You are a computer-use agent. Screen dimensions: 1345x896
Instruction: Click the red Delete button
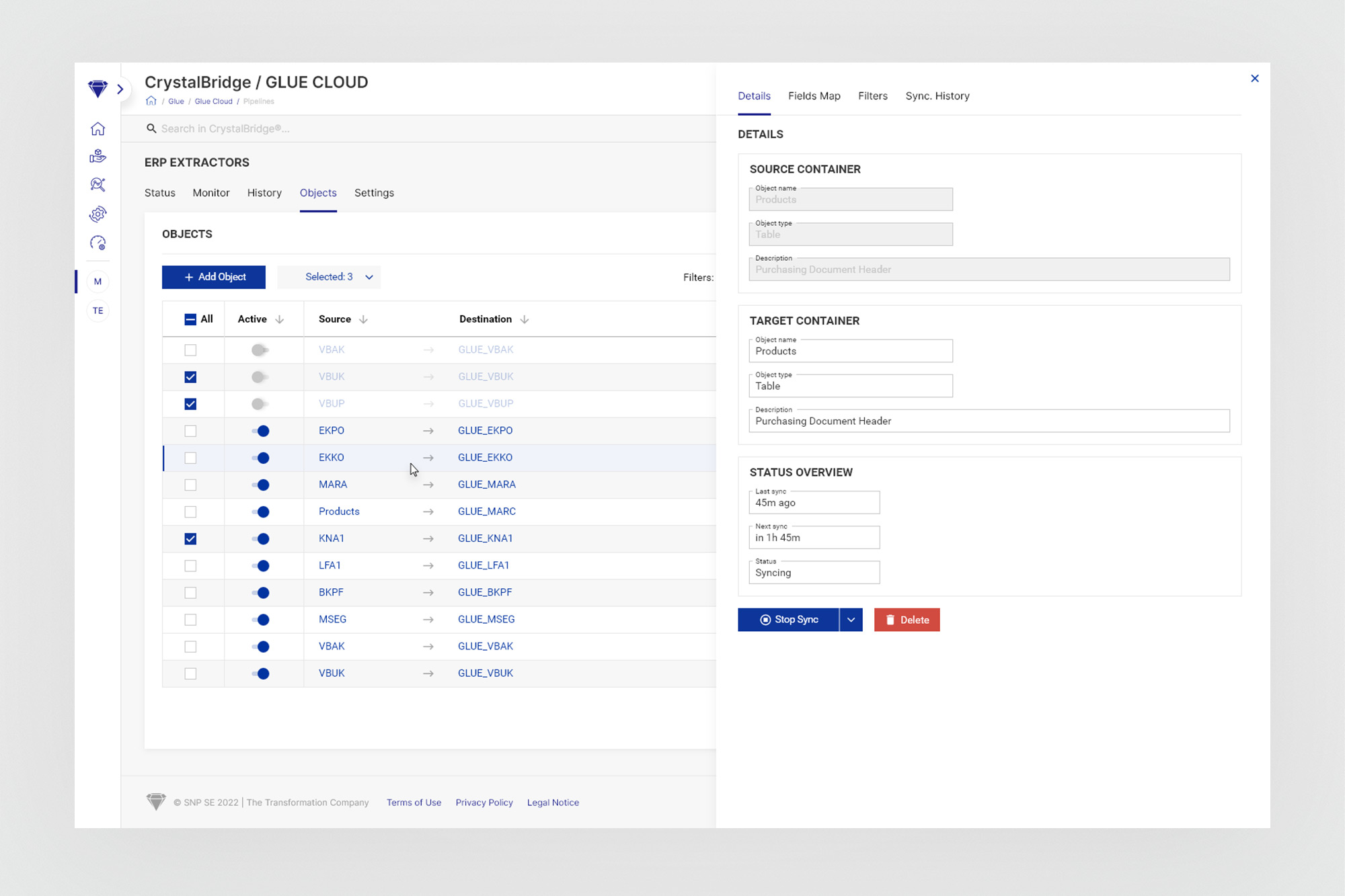[x=907, y=620]
